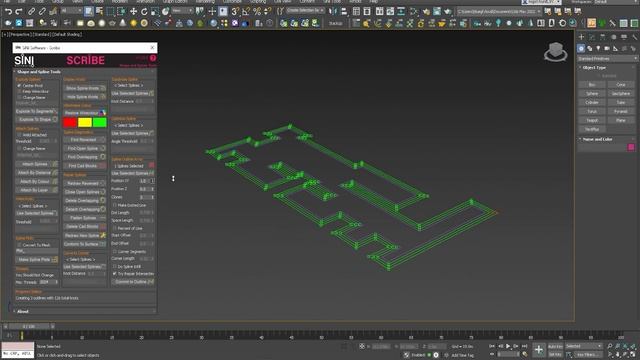The height and width of the screenshot is (360, 640).
Task: Toggle the Try Repair Intersections checkbox
Action: 115,273
